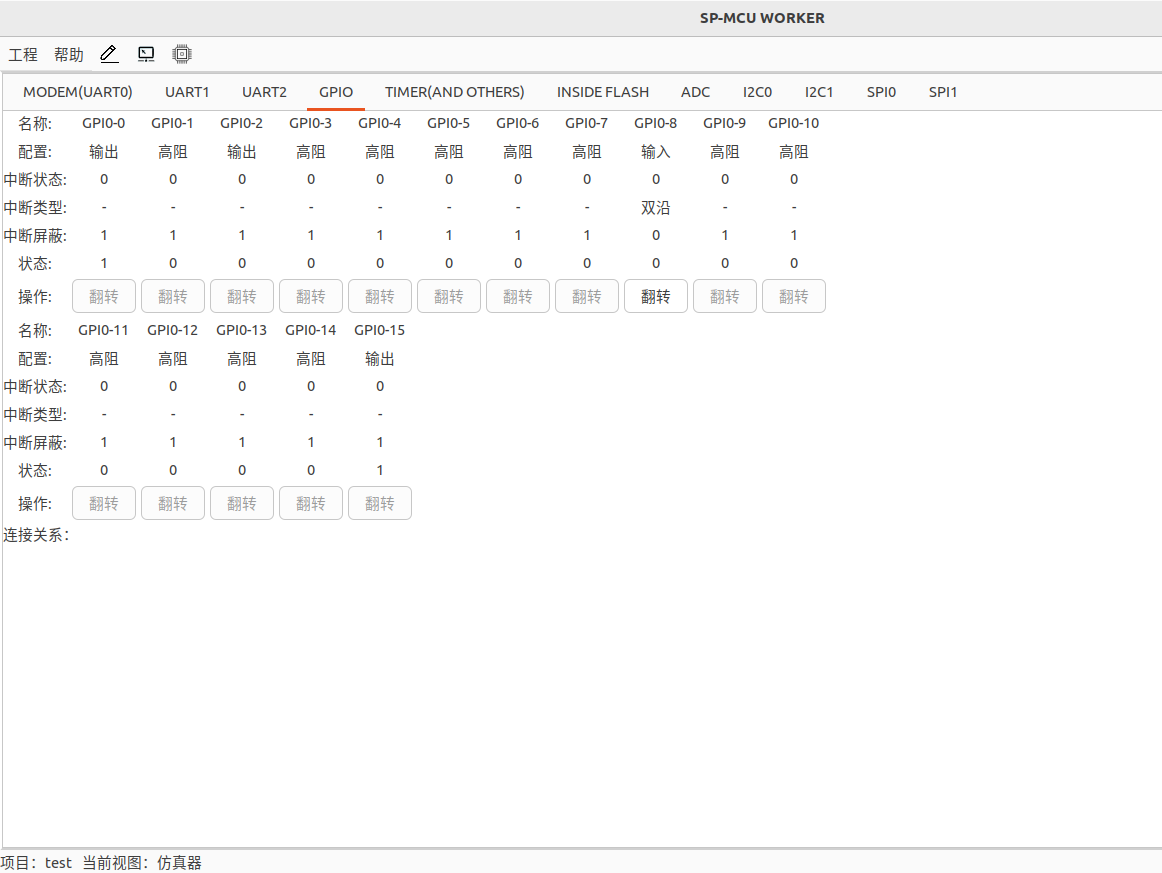Open the ADC tab
The image size is (1162, 873).
click(x=695, y=92)
